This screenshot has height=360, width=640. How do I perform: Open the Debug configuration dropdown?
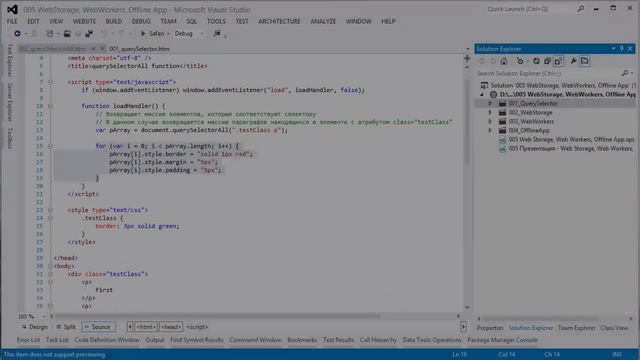(202, 33)
